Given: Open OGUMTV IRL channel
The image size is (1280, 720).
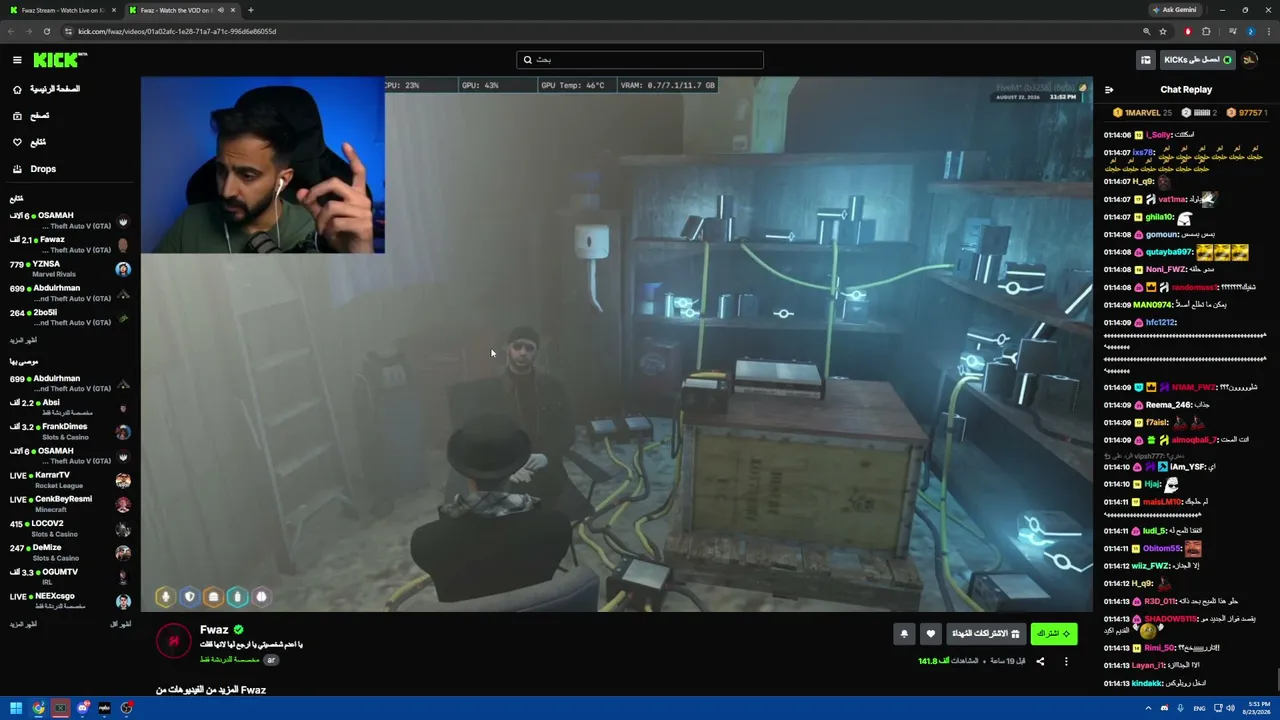Looking at the screenshot, I should point(68,576).
